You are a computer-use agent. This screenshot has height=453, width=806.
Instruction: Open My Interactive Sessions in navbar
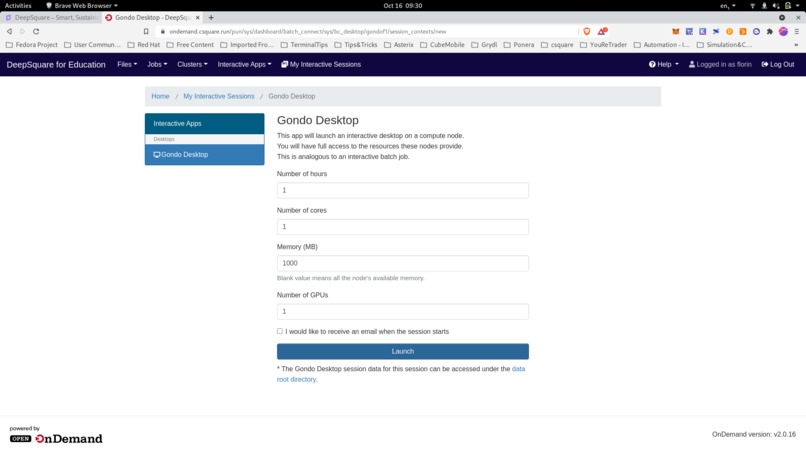coord(321,64)
